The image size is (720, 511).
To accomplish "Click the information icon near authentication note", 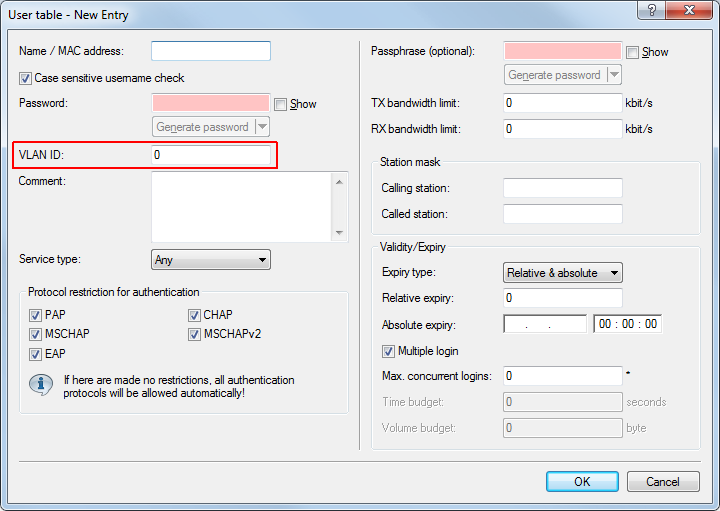I will click(x=41, y=385).
